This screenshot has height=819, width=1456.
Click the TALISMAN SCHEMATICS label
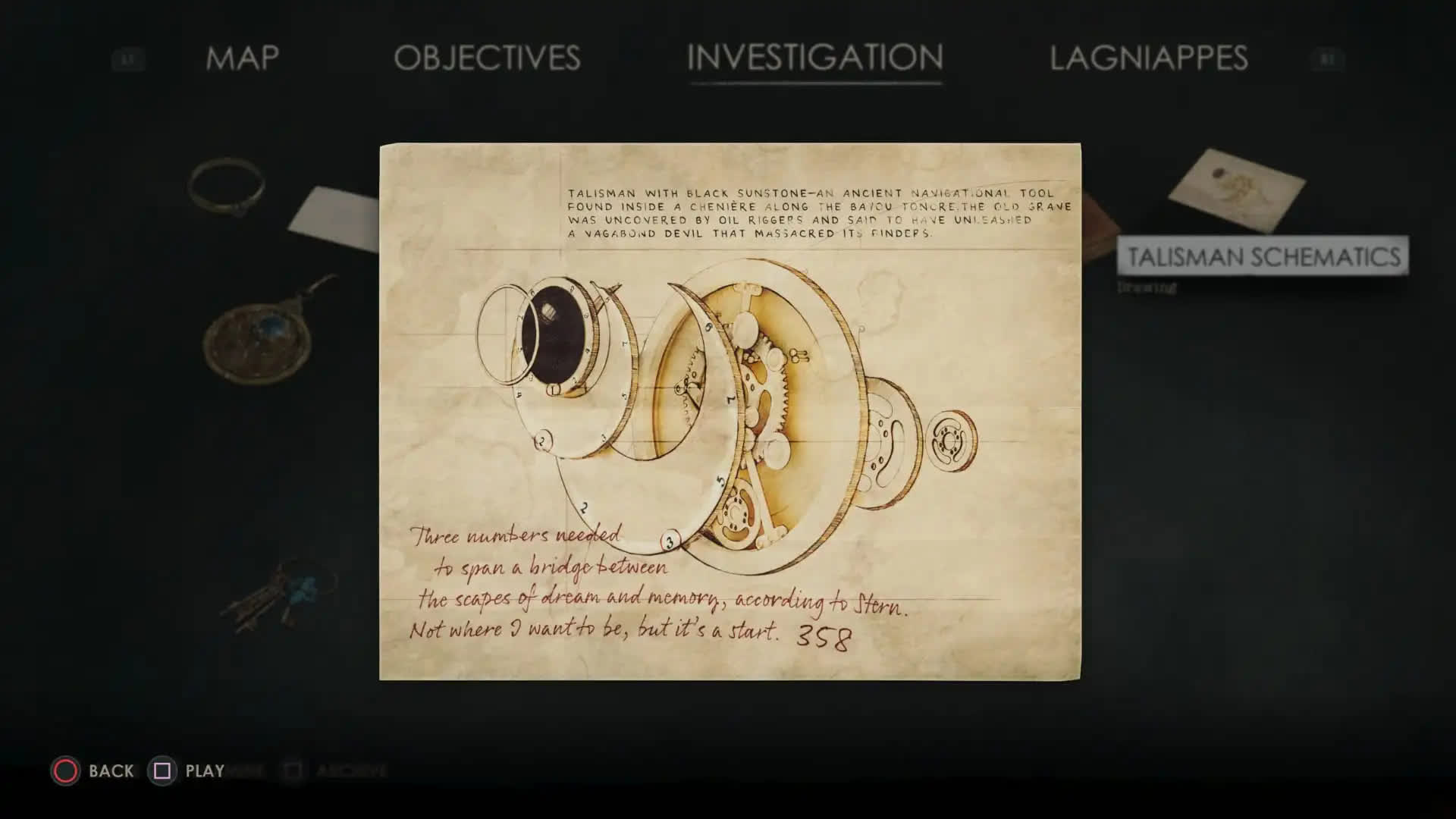pos(1263,256)
